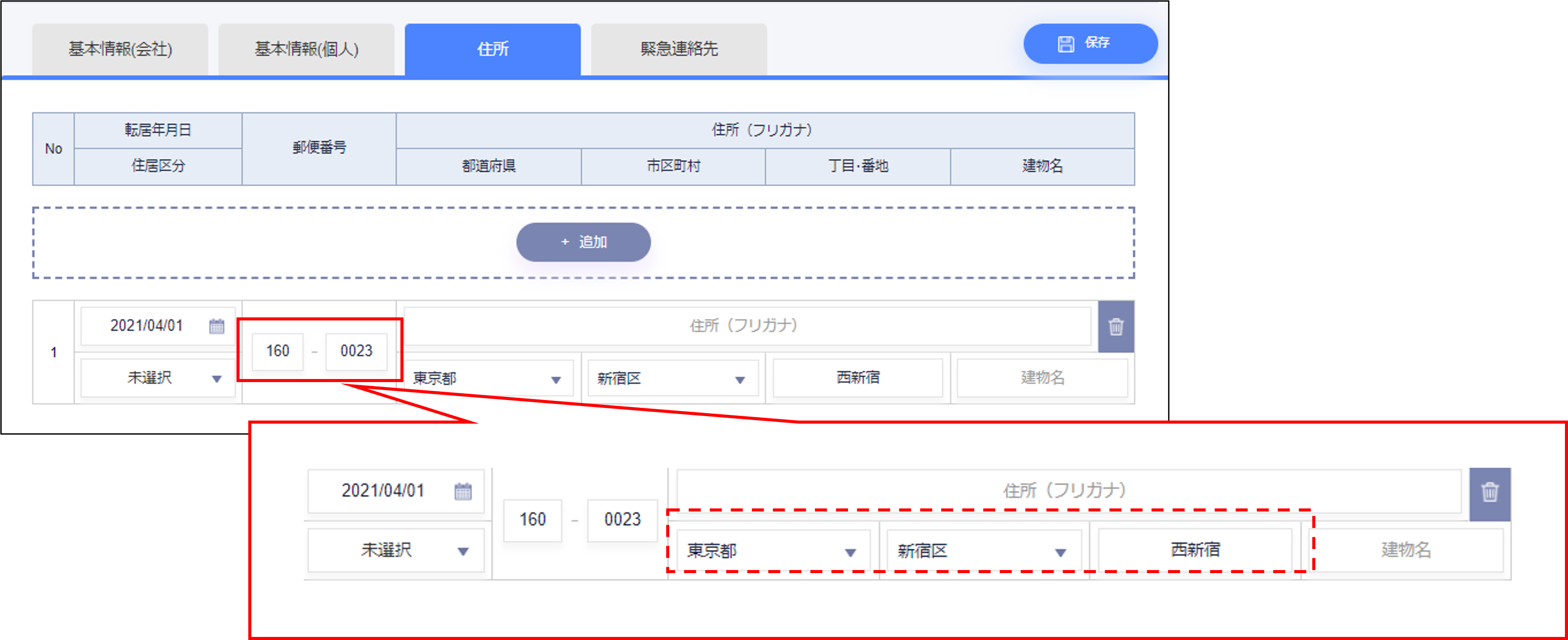Open the 未選択 residence type dropdown in row 1

click(158, 378)
